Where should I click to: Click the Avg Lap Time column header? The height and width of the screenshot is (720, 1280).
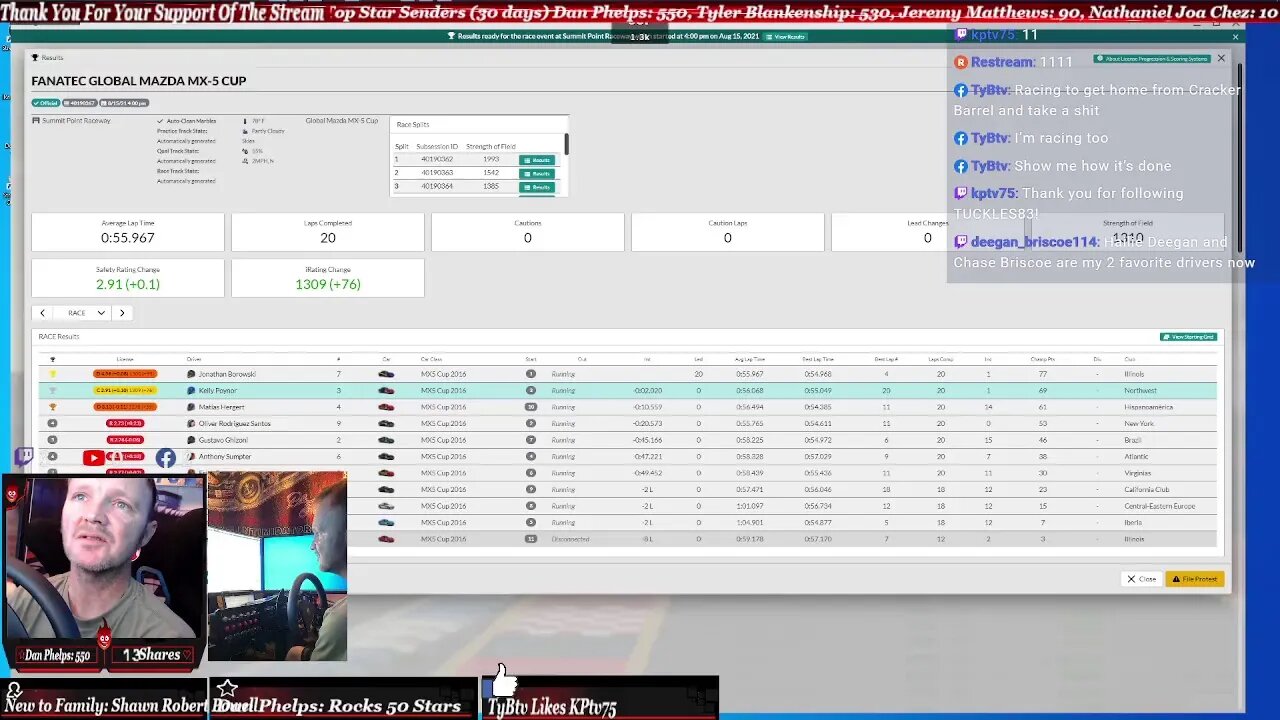(750, 359)
